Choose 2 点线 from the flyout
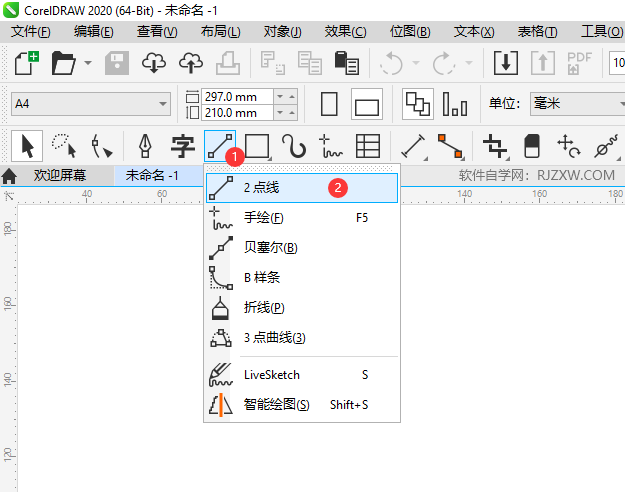 pos(302,187)
